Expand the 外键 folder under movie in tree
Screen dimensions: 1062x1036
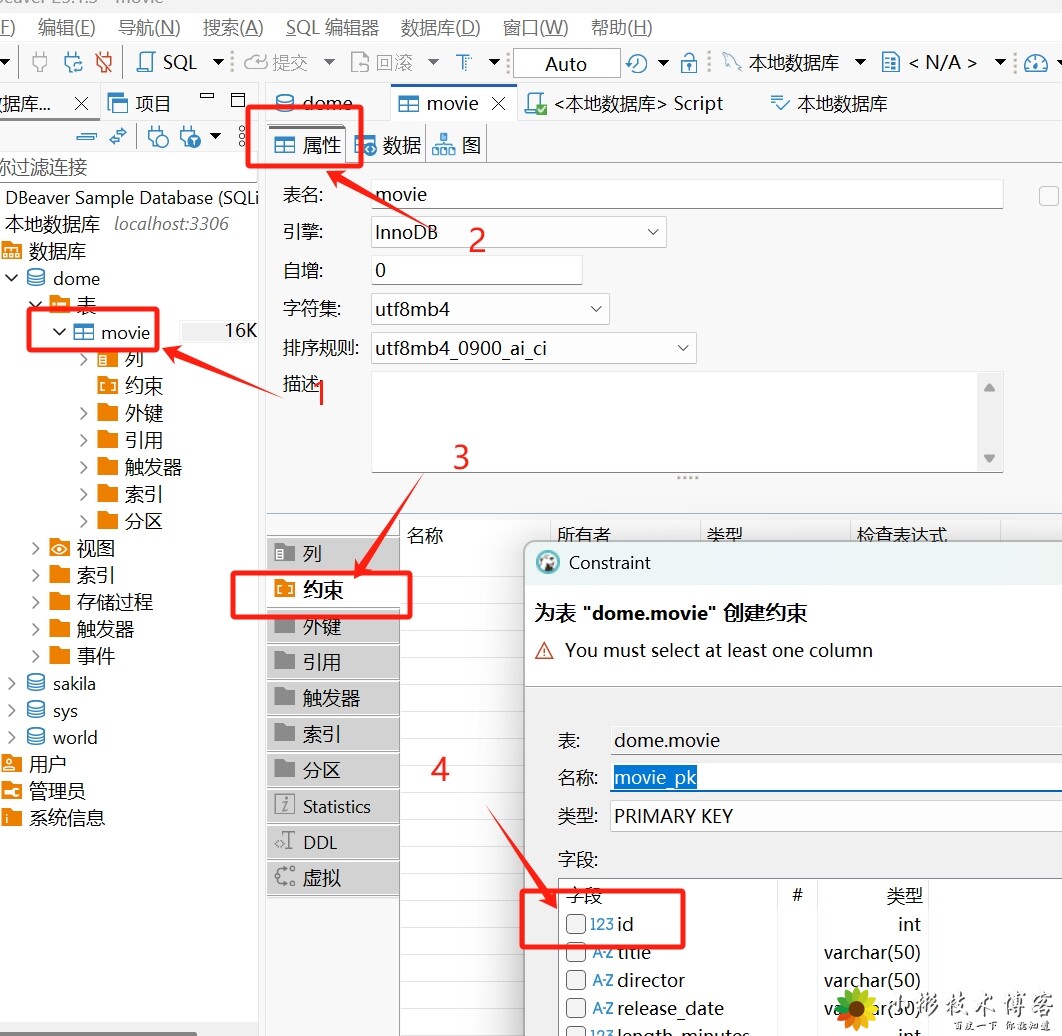[83, 413]
